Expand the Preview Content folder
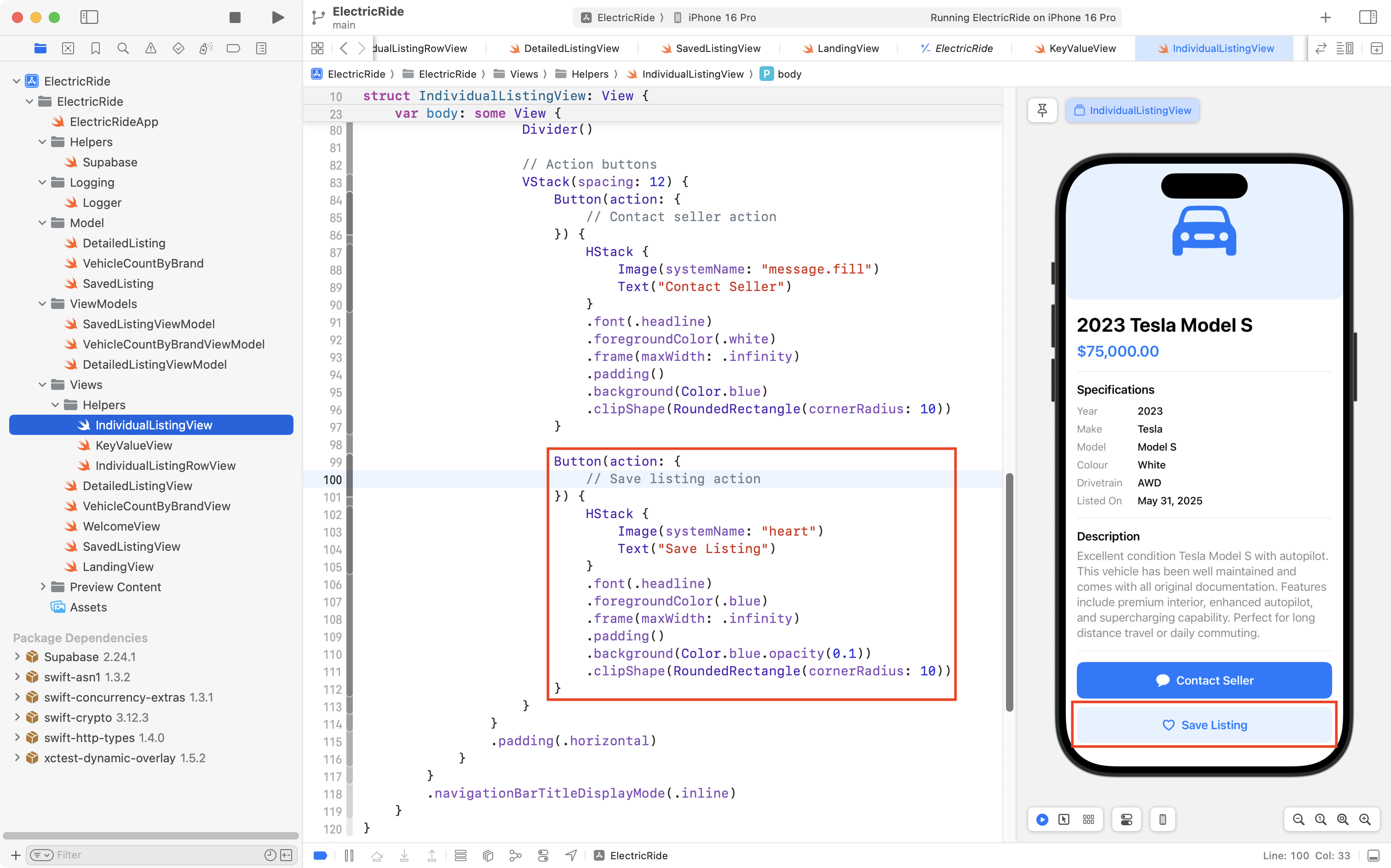1391x868 pixels. click(42, 587)
